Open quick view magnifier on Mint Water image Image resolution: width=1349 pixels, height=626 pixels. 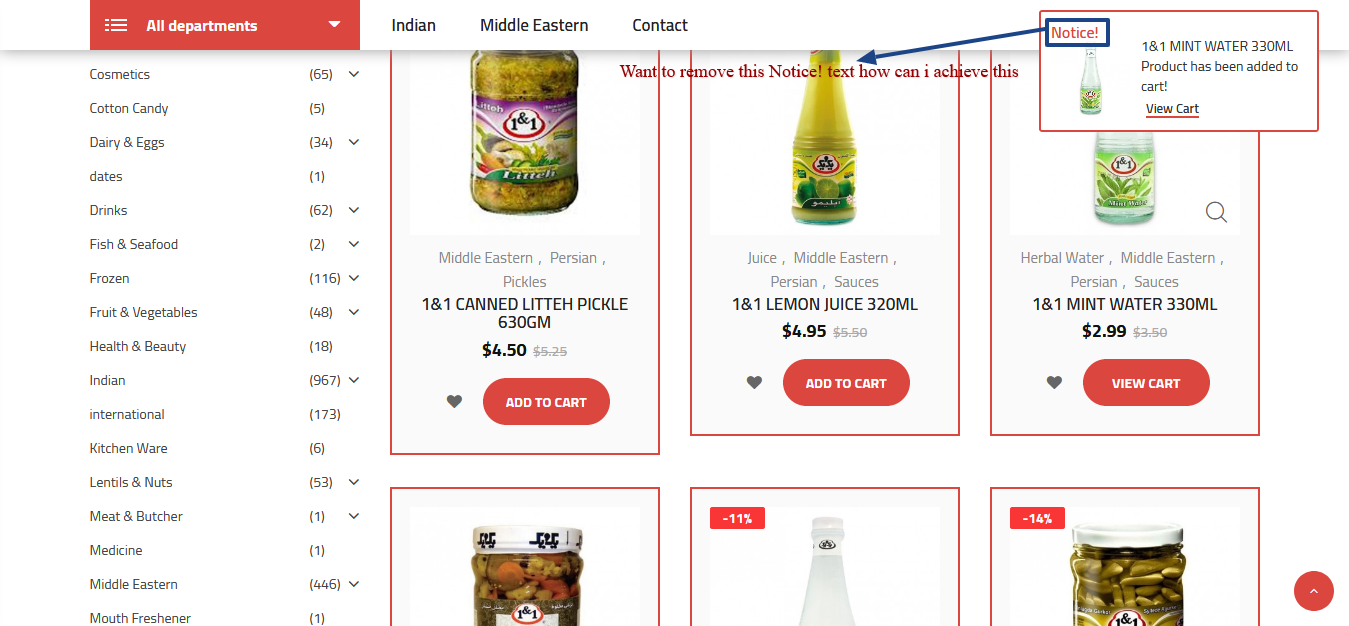click(1216, 212)
